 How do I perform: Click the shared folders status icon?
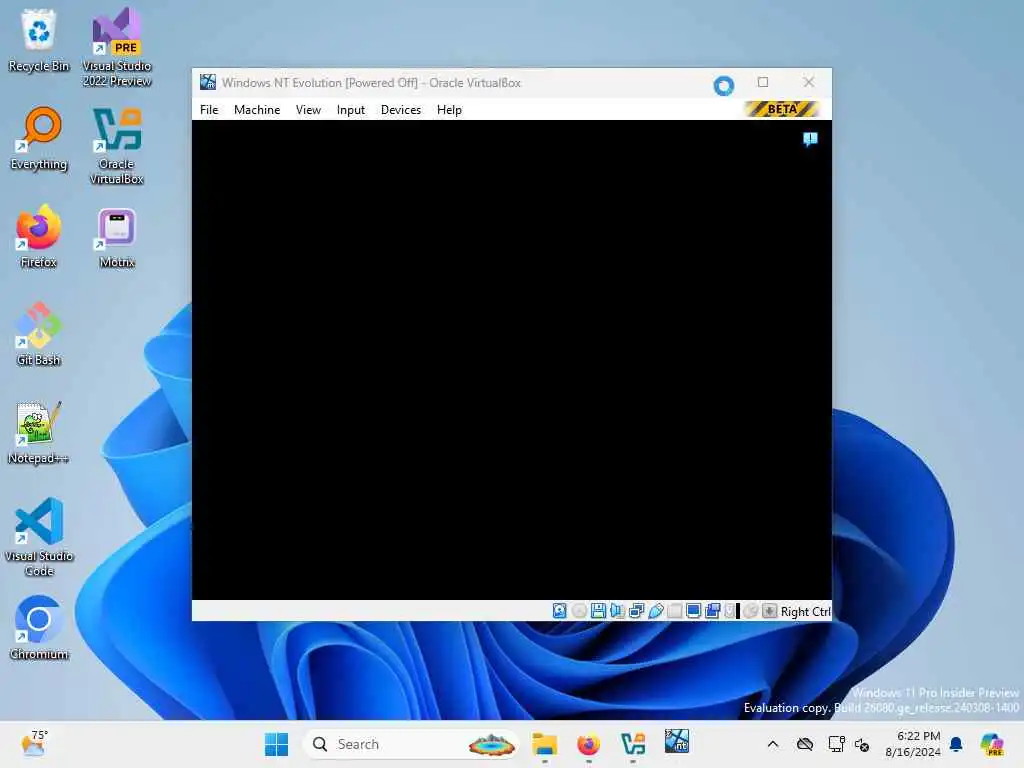[675, 611]
